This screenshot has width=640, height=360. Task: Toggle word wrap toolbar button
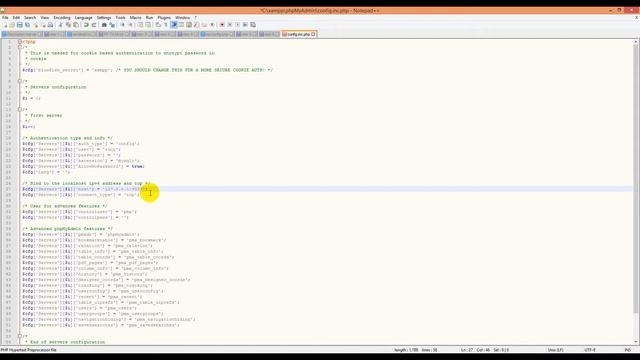coord(158,25)
